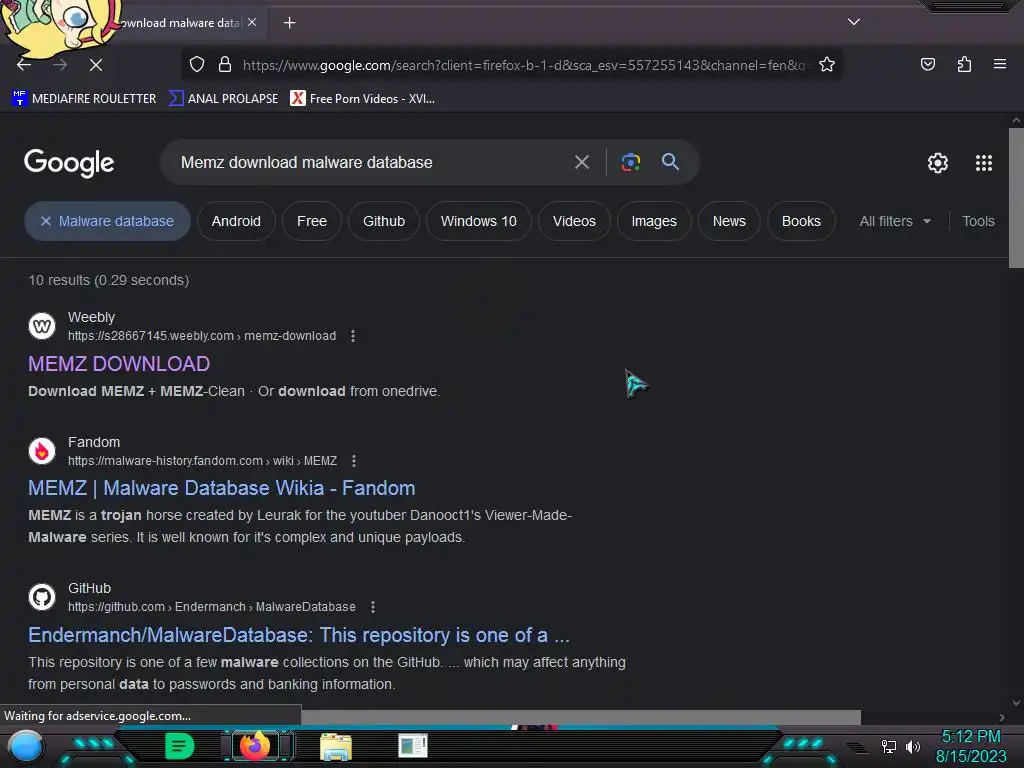Search by image with Google Lens
The height and width of the screenshot is (768, 1024).
pos(630,162)
